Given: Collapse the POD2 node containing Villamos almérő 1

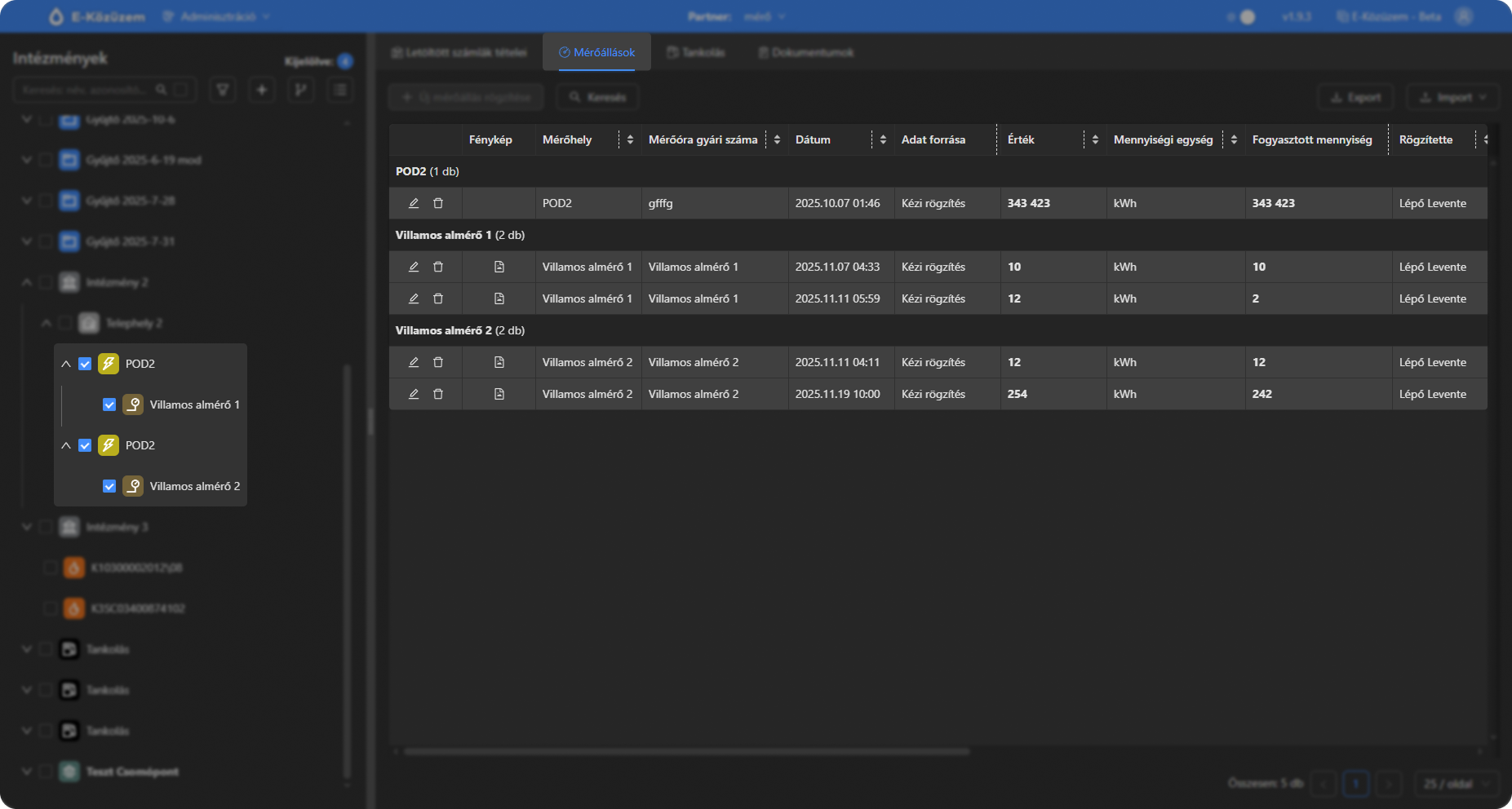Looking at the screenshot, I should pos(66,364).
